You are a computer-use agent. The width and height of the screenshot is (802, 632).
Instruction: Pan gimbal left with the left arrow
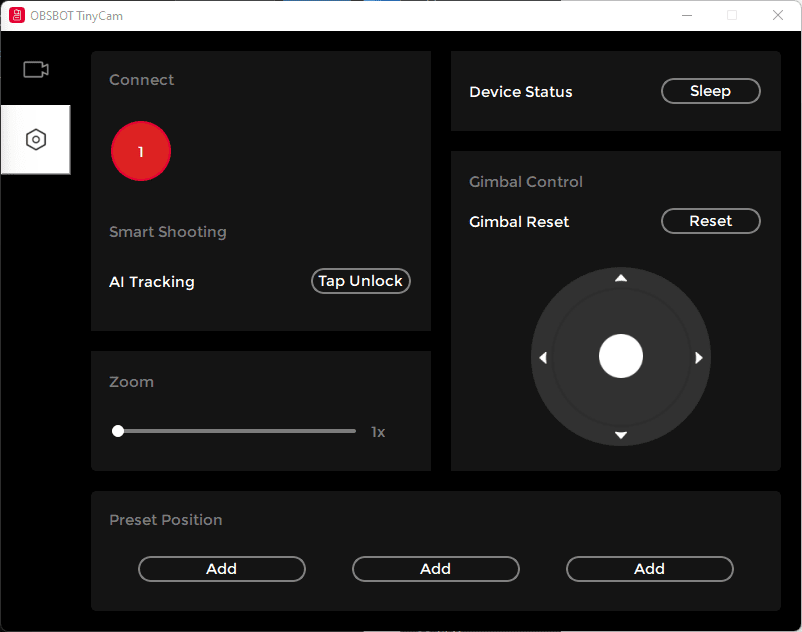pos(543,358)
